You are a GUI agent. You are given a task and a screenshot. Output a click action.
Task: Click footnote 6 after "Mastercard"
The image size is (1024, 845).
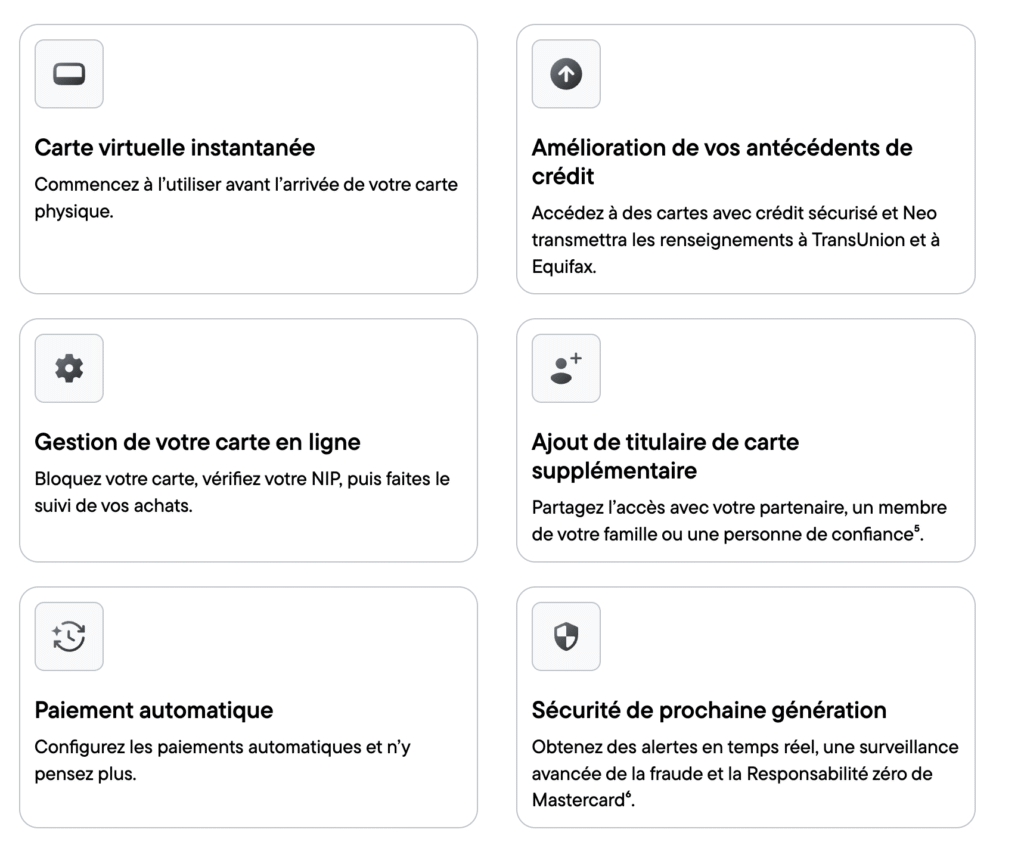tap(628, 796)
